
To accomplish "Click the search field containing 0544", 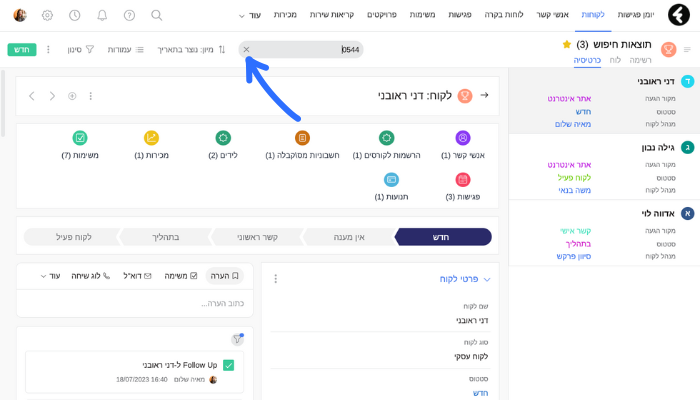I will (x=301, y=50).
